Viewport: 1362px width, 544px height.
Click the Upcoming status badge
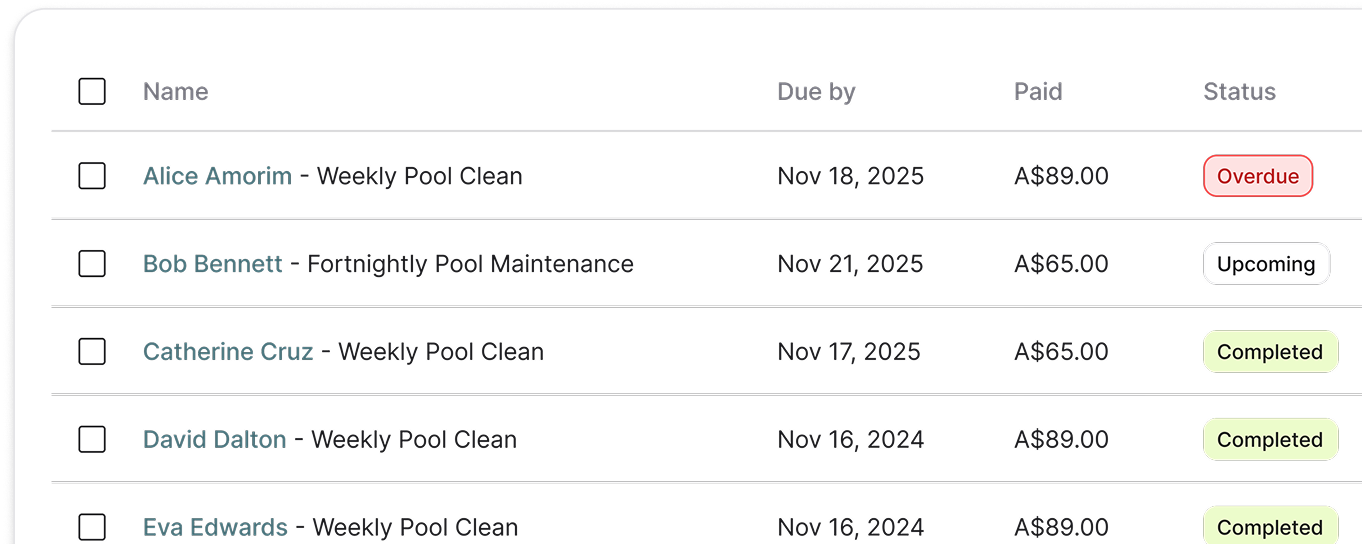(1265, 264)
